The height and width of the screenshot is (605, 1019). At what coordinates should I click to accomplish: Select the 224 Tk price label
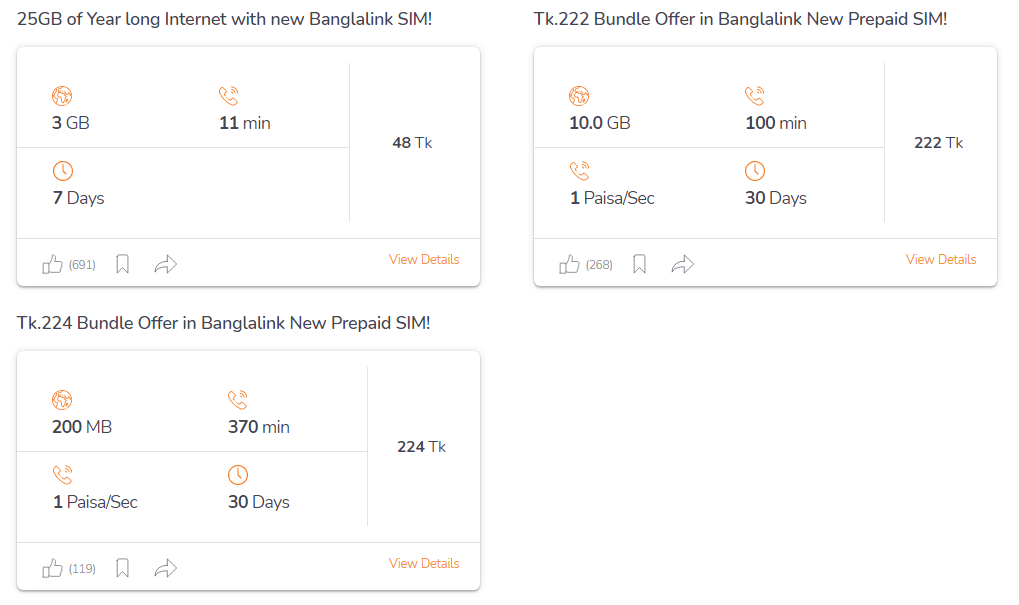tap(421, 446)
